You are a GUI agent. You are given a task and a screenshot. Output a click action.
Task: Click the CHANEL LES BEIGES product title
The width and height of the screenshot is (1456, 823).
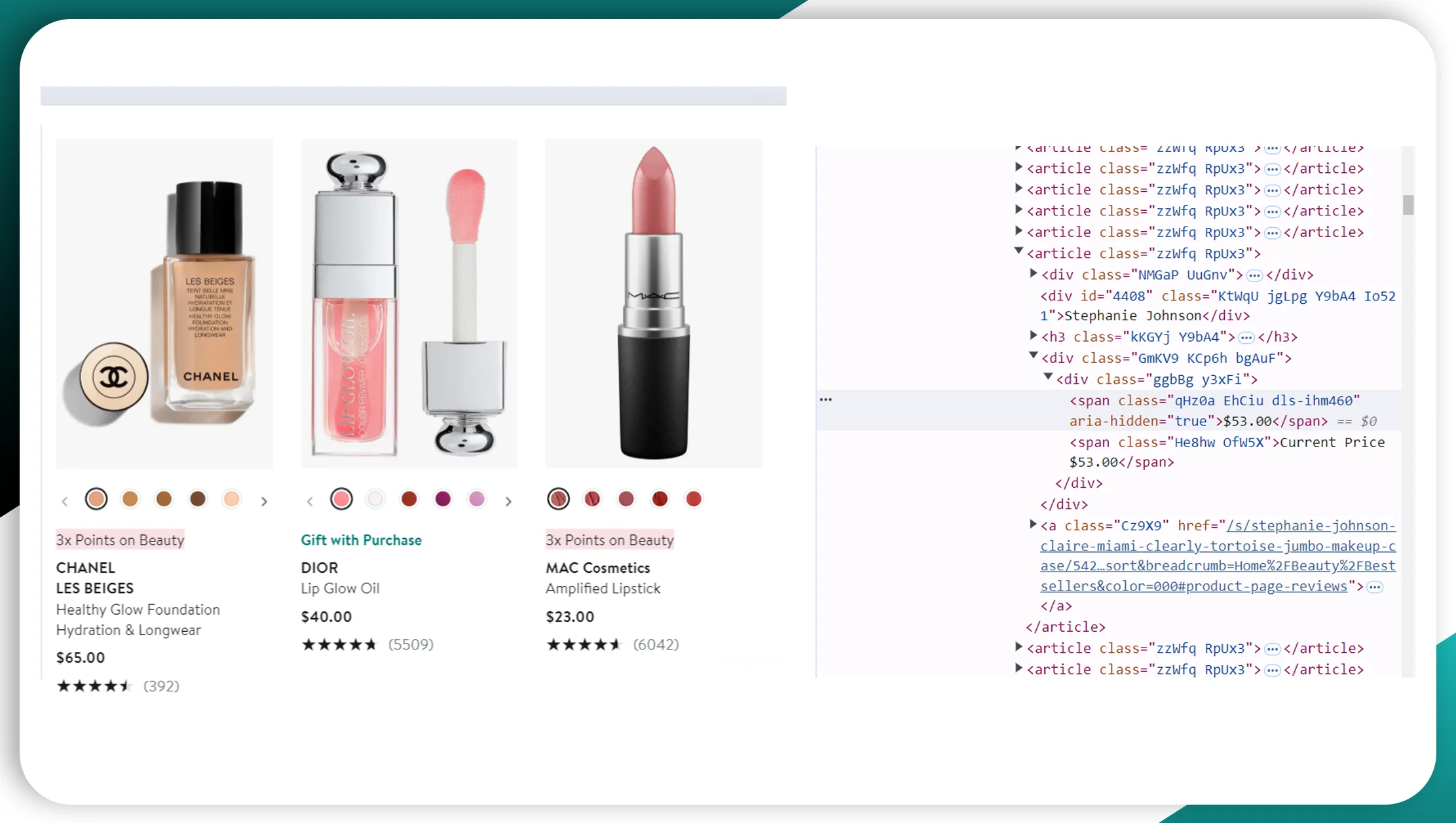point(138,598)
